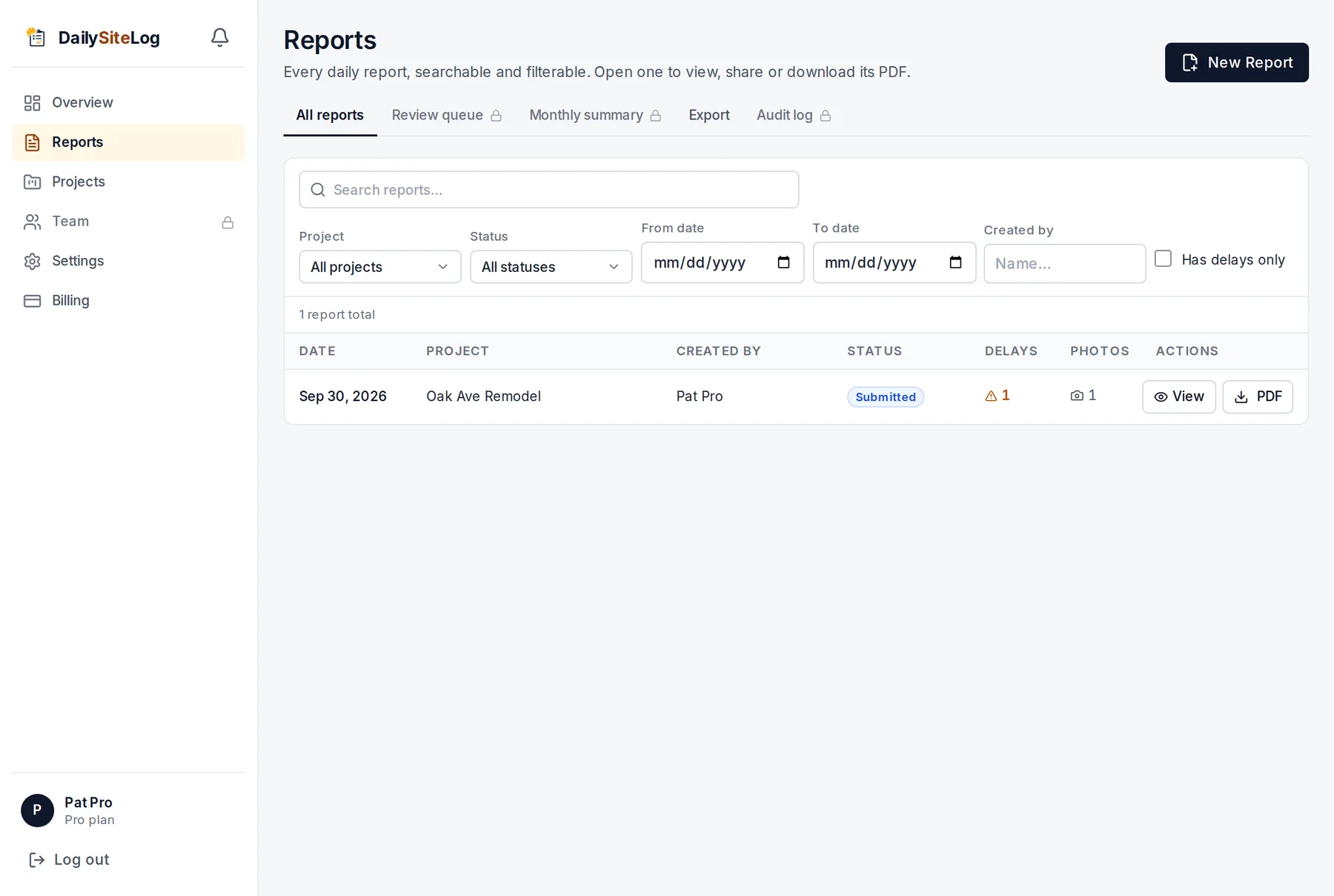Open the From date calendar picker icon
The height and width of the screenshot is (896, 1334).
(x=783, y=262)
